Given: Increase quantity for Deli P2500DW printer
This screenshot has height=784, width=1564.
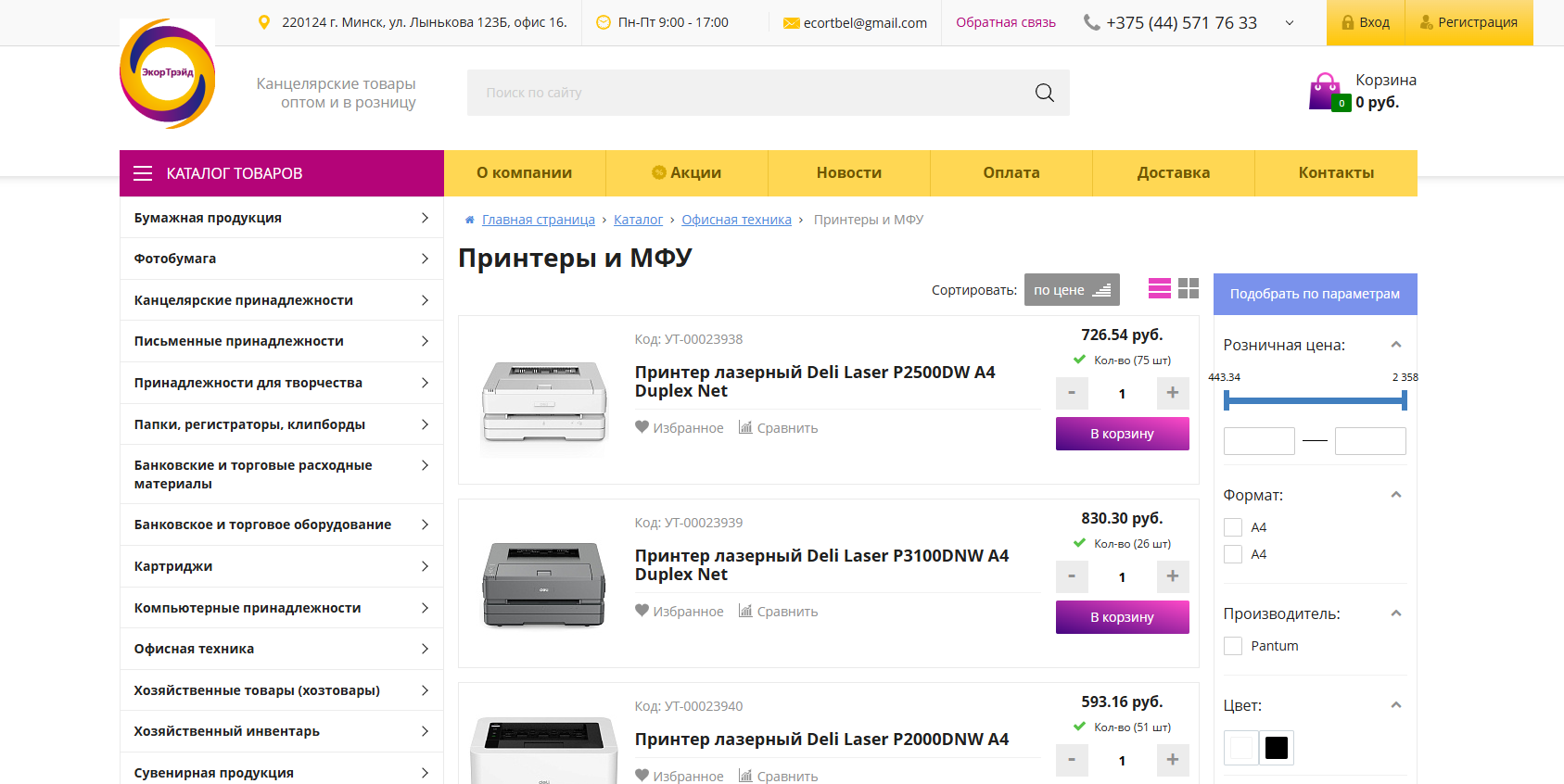Looking at the screenshot, I should (1172, 393).
